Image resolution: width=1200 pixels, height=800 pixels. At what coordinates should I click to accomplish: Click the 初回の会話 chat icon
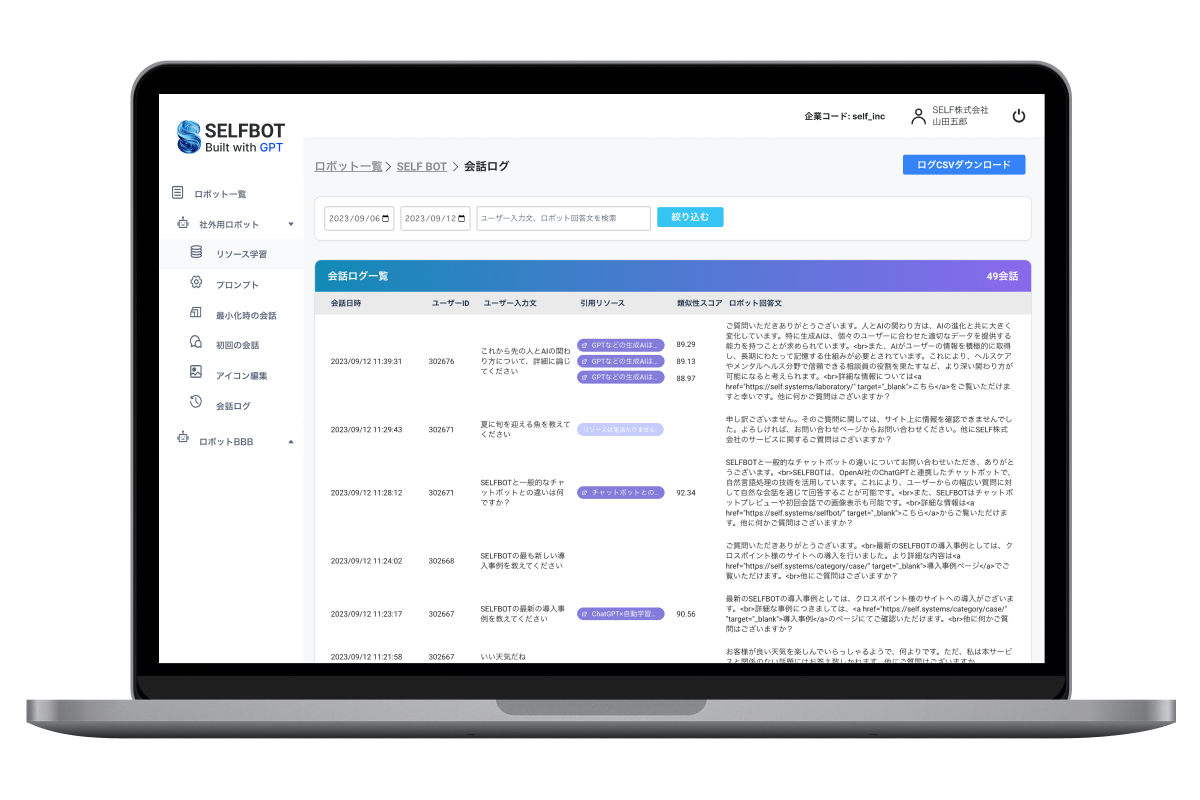(x=196, y=343)
